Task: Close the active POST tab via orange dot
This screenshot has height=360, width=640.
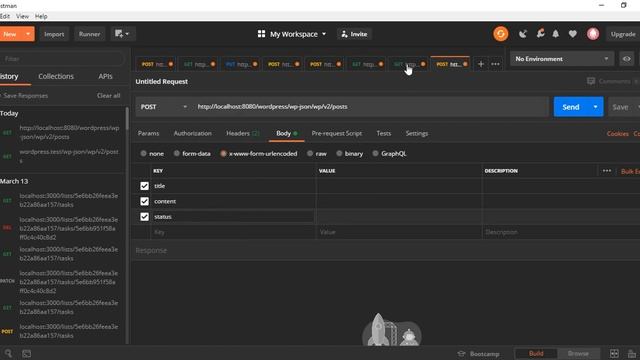Action: point(465,64)
